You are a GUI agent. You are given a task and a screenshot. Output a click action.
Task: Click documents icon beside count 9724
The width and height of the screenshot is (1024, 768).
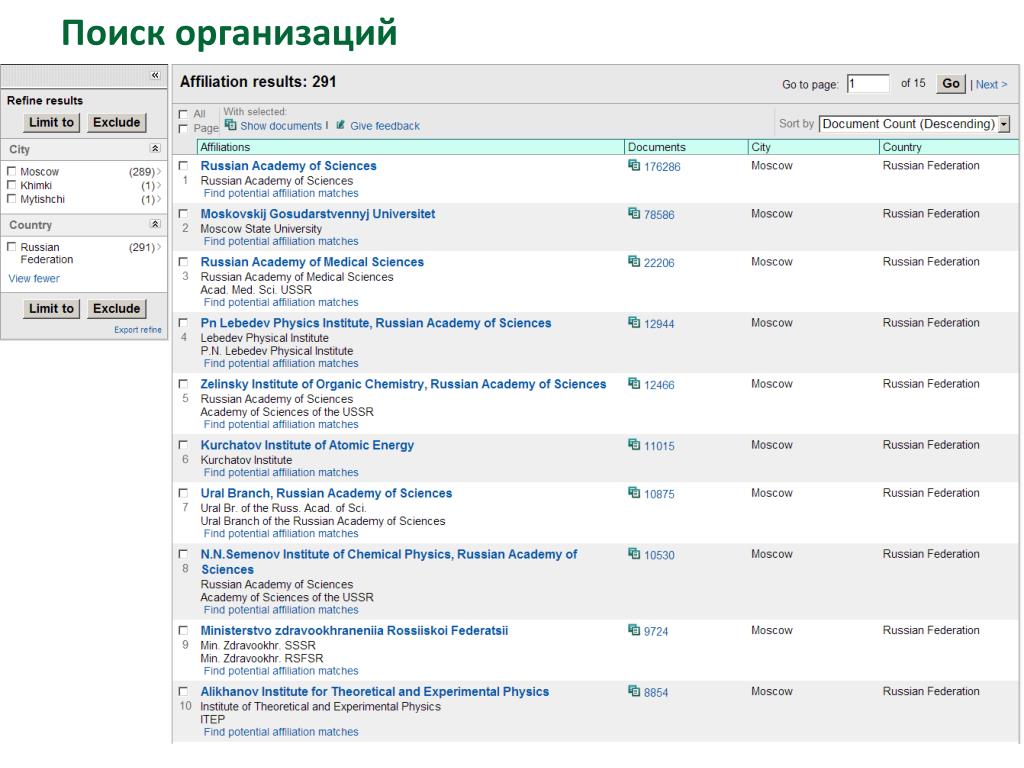[x=634, y=630]
